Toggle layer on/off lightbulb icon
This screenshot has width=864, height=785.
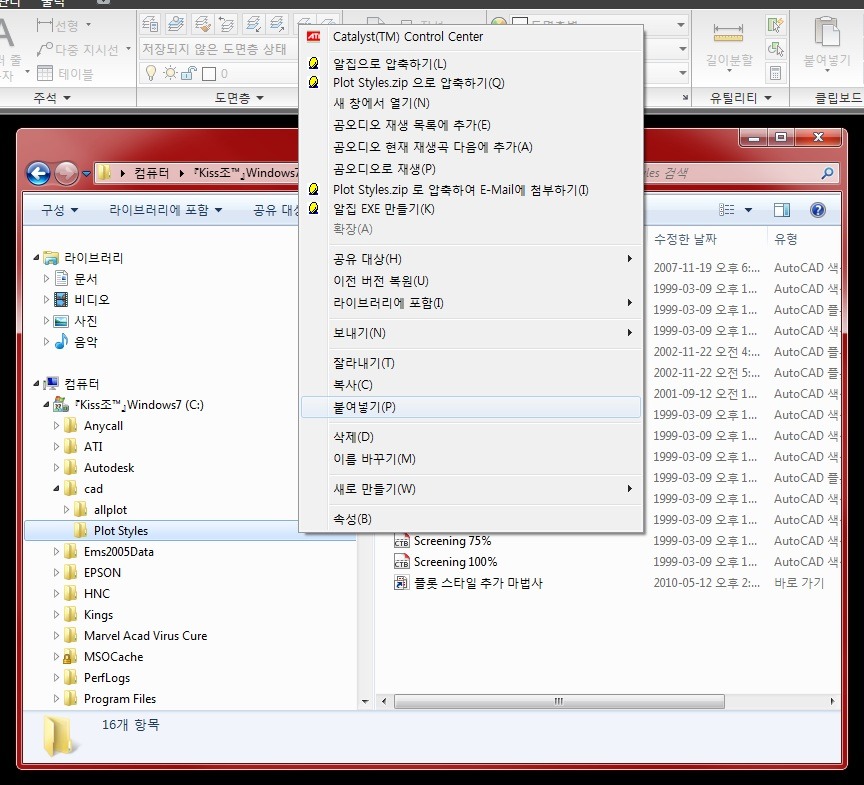coord(150,73)
